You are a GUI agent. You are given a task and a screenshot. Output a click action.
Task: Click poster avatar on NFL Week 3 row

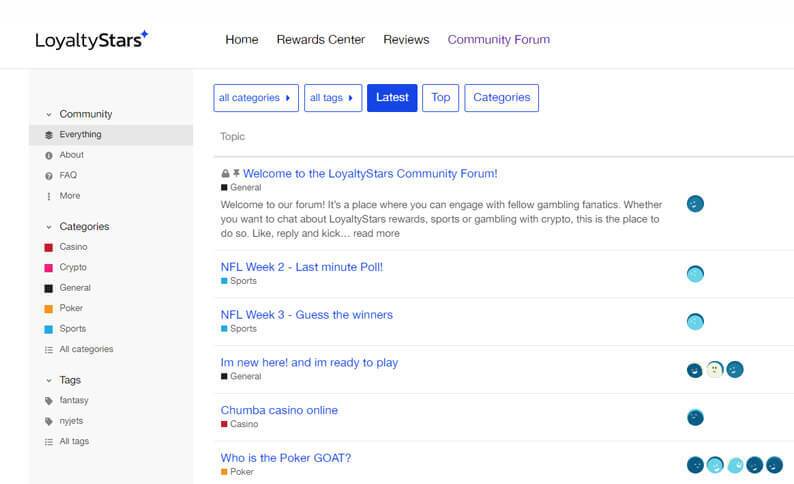click(695, 321)
